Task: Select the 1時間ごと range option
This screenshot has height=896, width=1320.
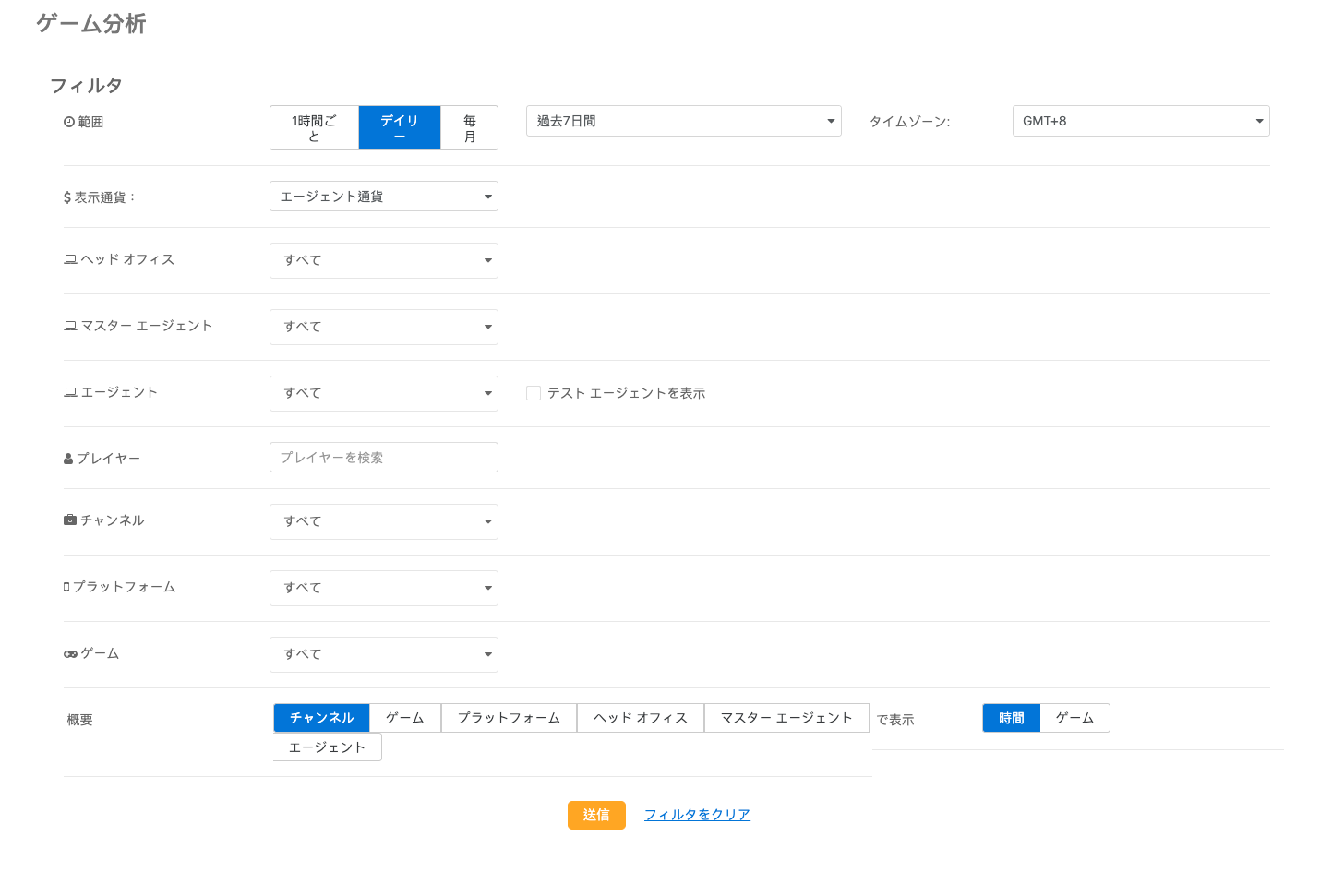Action: coord(314,127)
